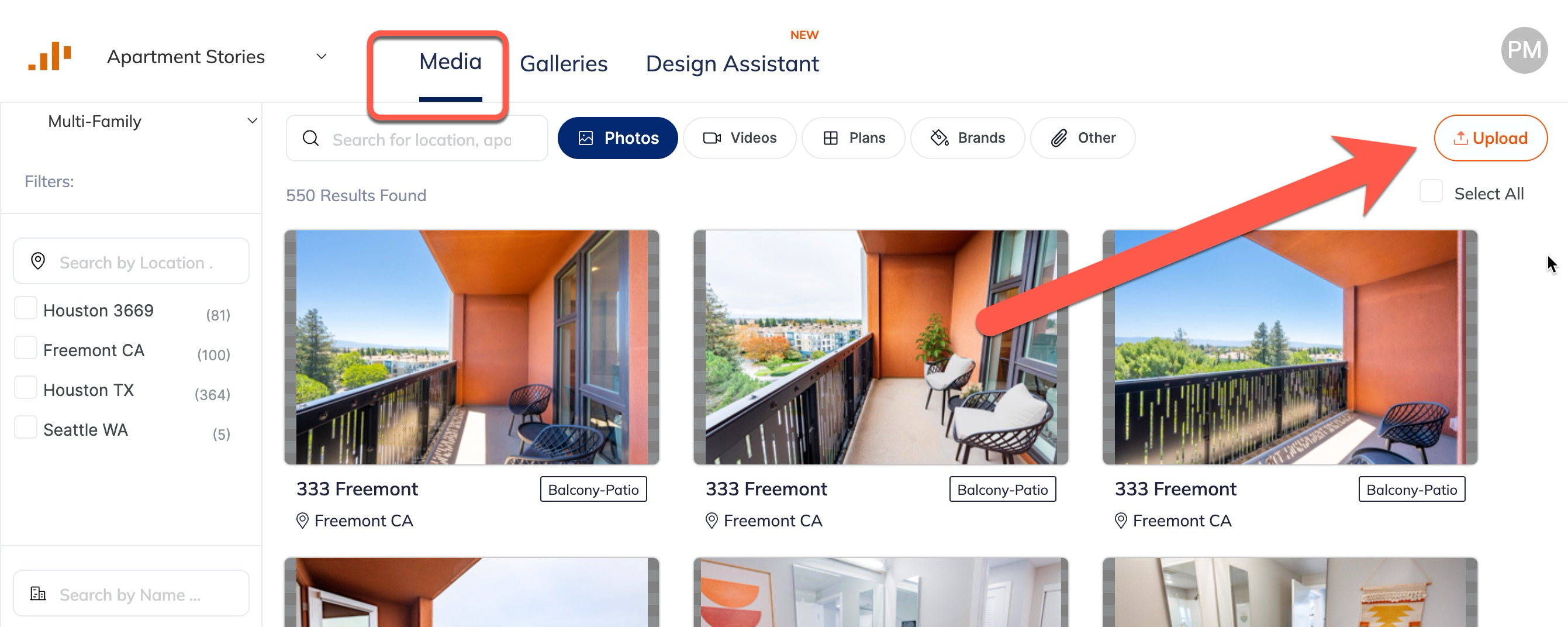
Task: Tick the Select All checkbox
Action: point(1431,191)
